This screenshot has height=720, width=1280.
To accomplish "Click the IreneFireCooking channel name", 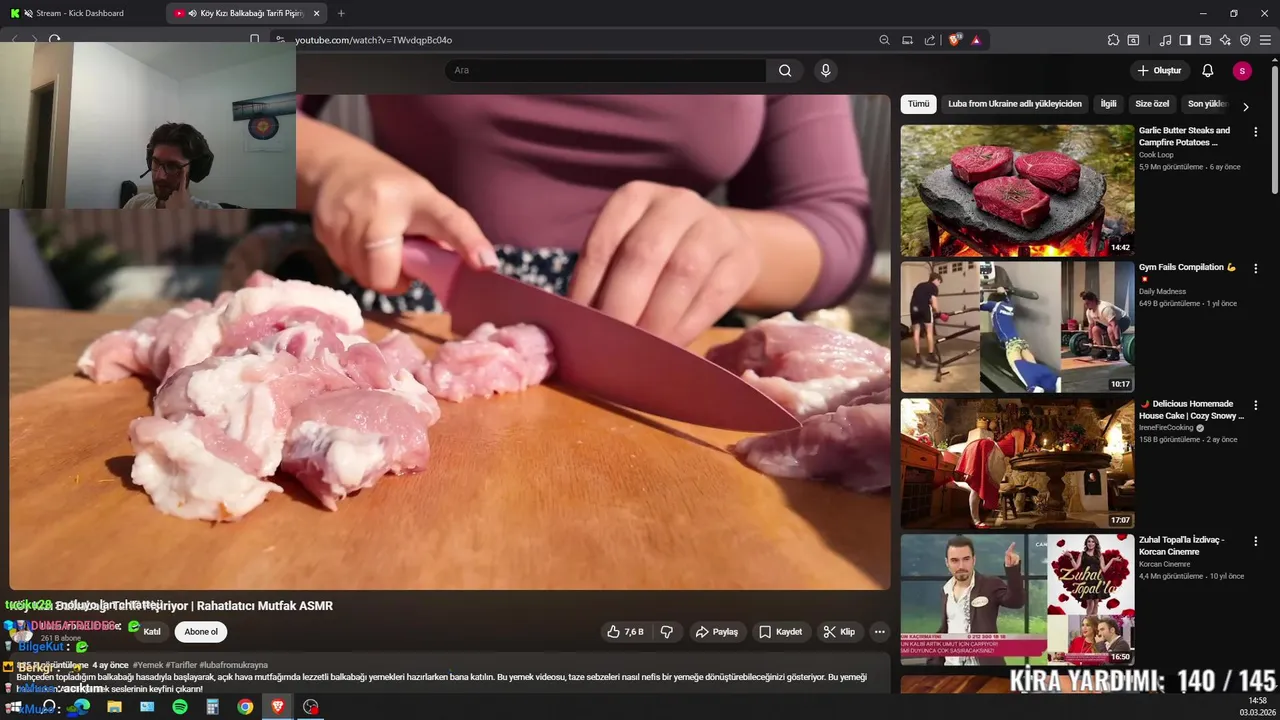I will 1166,428.
